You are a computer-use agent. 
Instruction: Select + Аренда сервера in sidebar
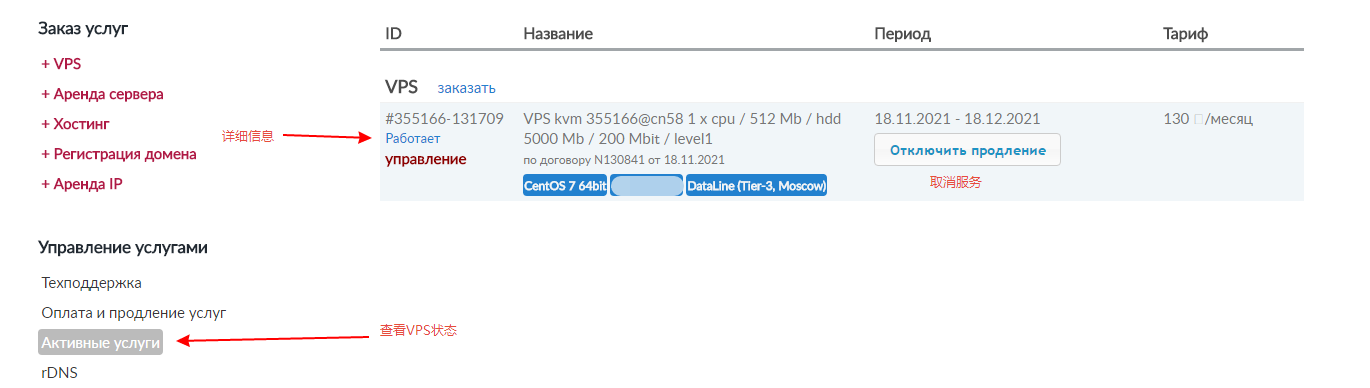(102, 94)
